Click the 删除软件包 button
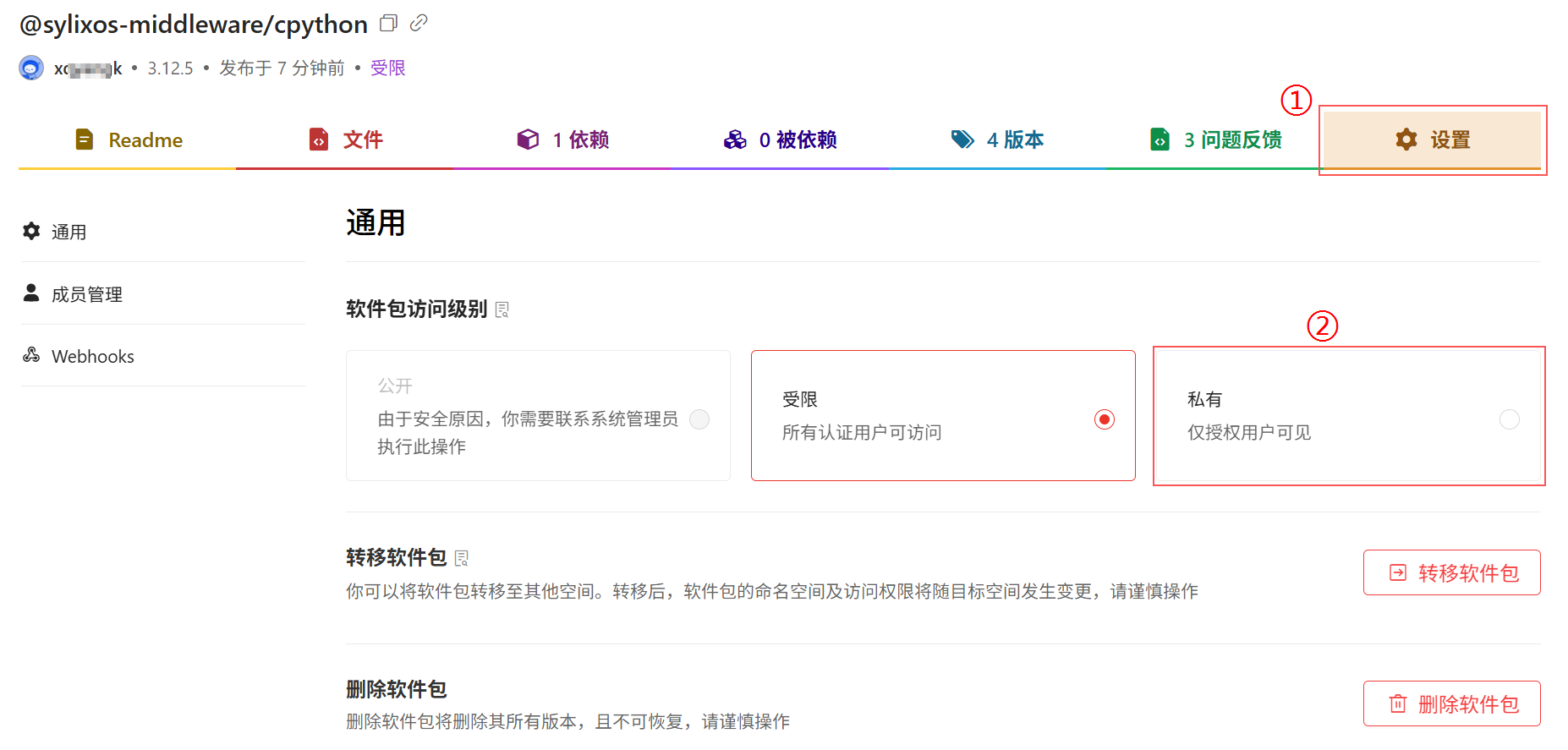Viewport: 1568px width, 750px height. click(1451, 703)
